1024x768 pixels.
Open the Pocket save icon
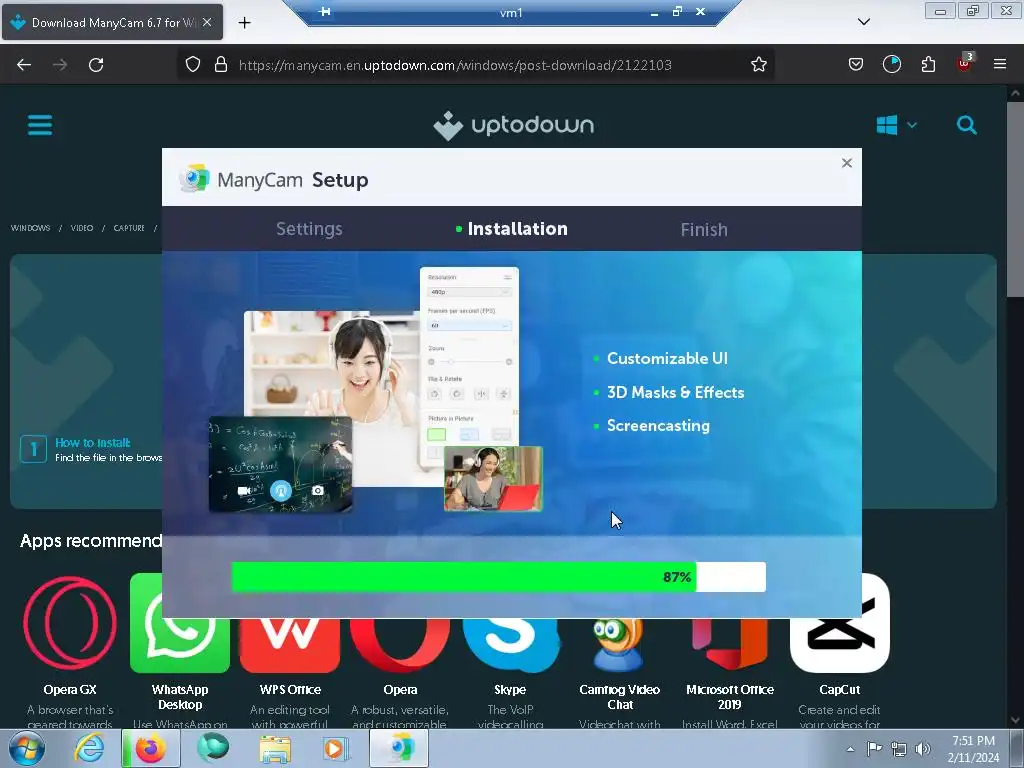[856, 65]
